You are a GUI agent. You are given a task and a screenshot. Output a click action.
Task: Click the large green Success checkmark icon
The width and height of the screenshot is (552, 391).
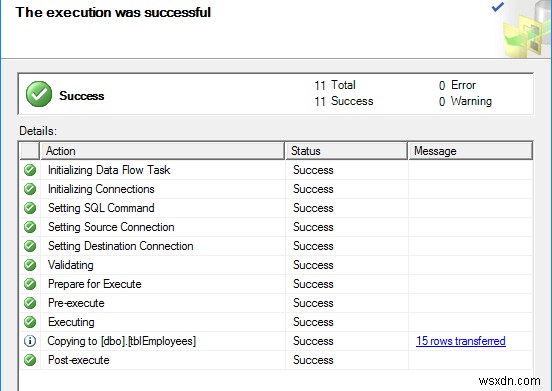tap(39, 94)
